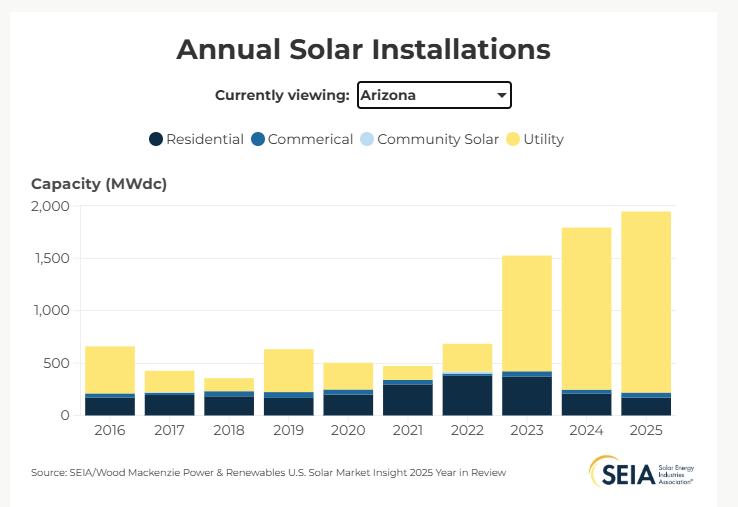Click the 500 y-axis value

point(56,363)
